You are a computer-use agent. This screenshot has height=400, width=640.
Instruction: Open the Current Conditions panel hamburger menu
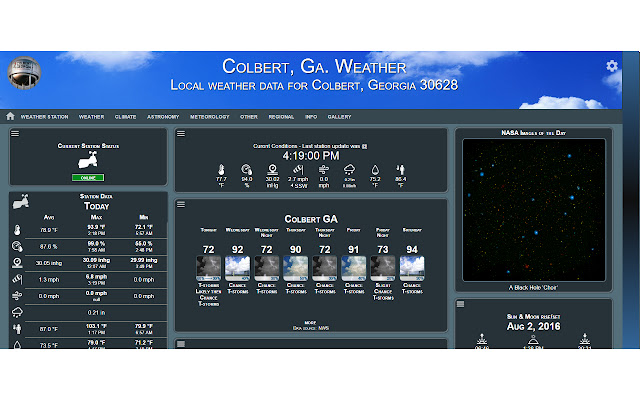tap(181, 133)
